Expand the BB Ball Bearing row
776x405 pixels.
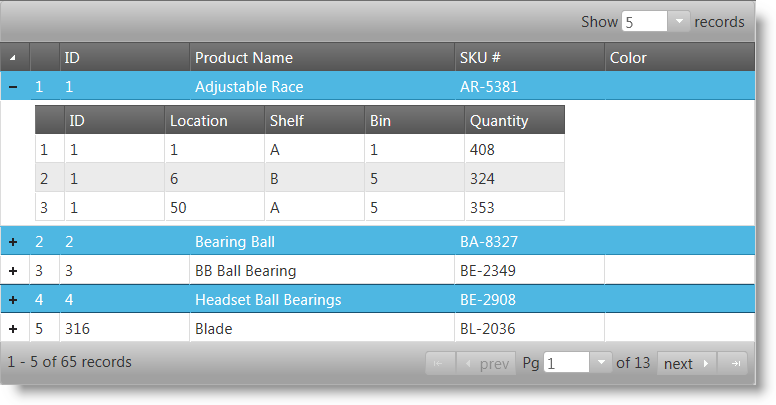(x=13, y=271)
